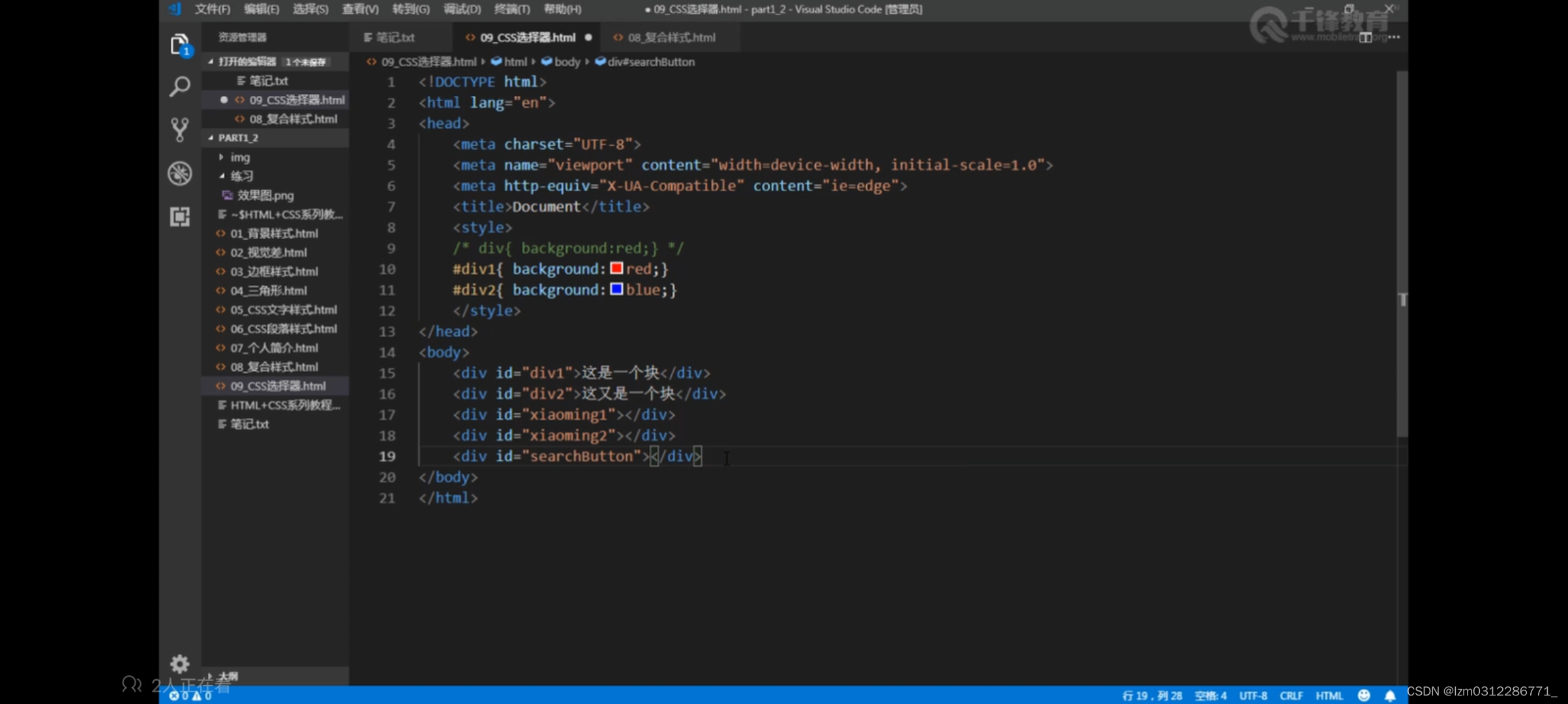Viewport: 1568px width, 704px height.
Task: Open the Search view in activity bar
Action: [180, 87]
